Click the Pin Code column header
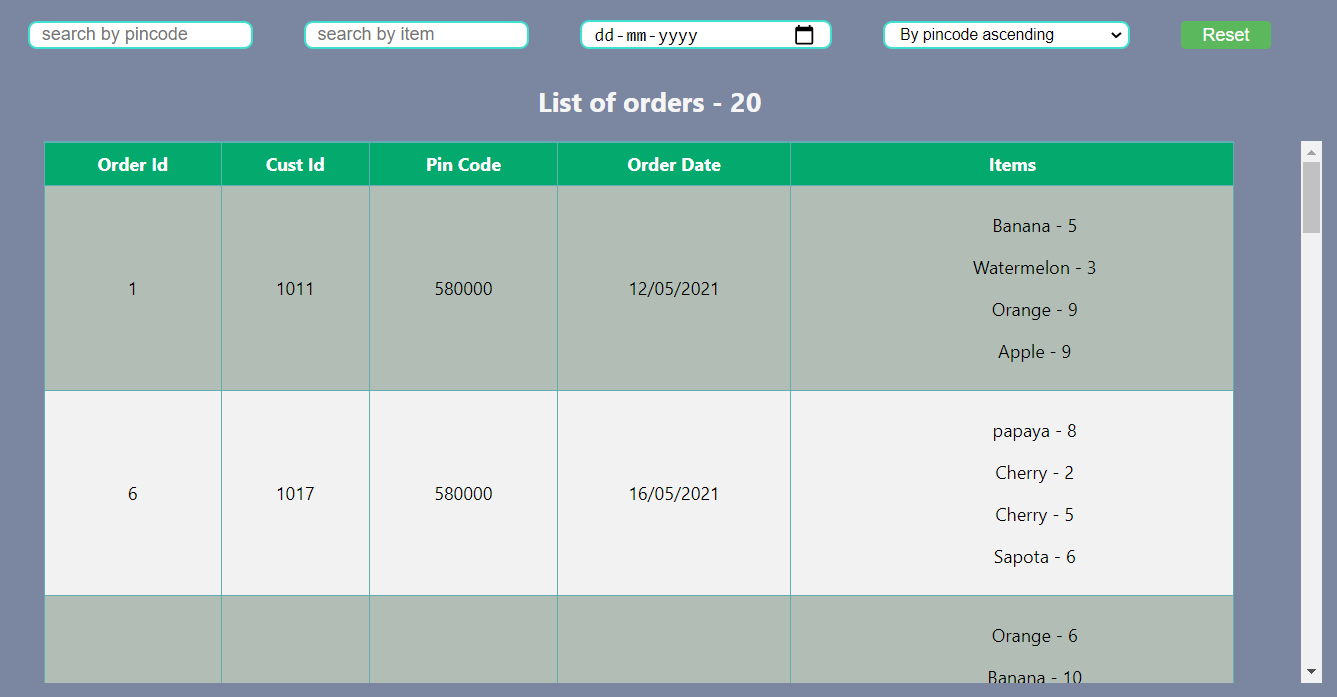 coord(463,165)
